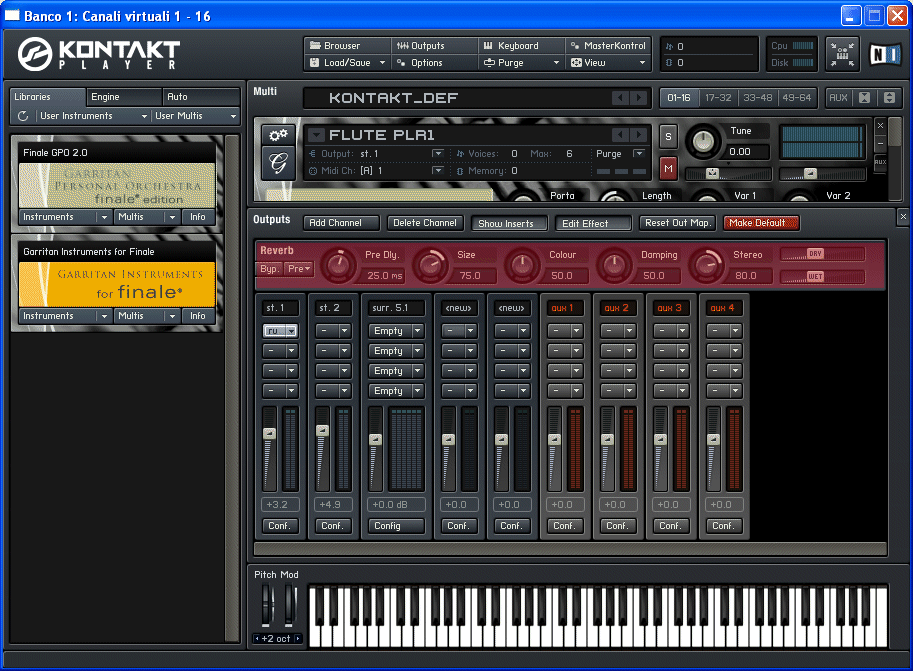
Task: Go to the previous multi beside KONTAKT_DEF
Action: pos(621,98)
